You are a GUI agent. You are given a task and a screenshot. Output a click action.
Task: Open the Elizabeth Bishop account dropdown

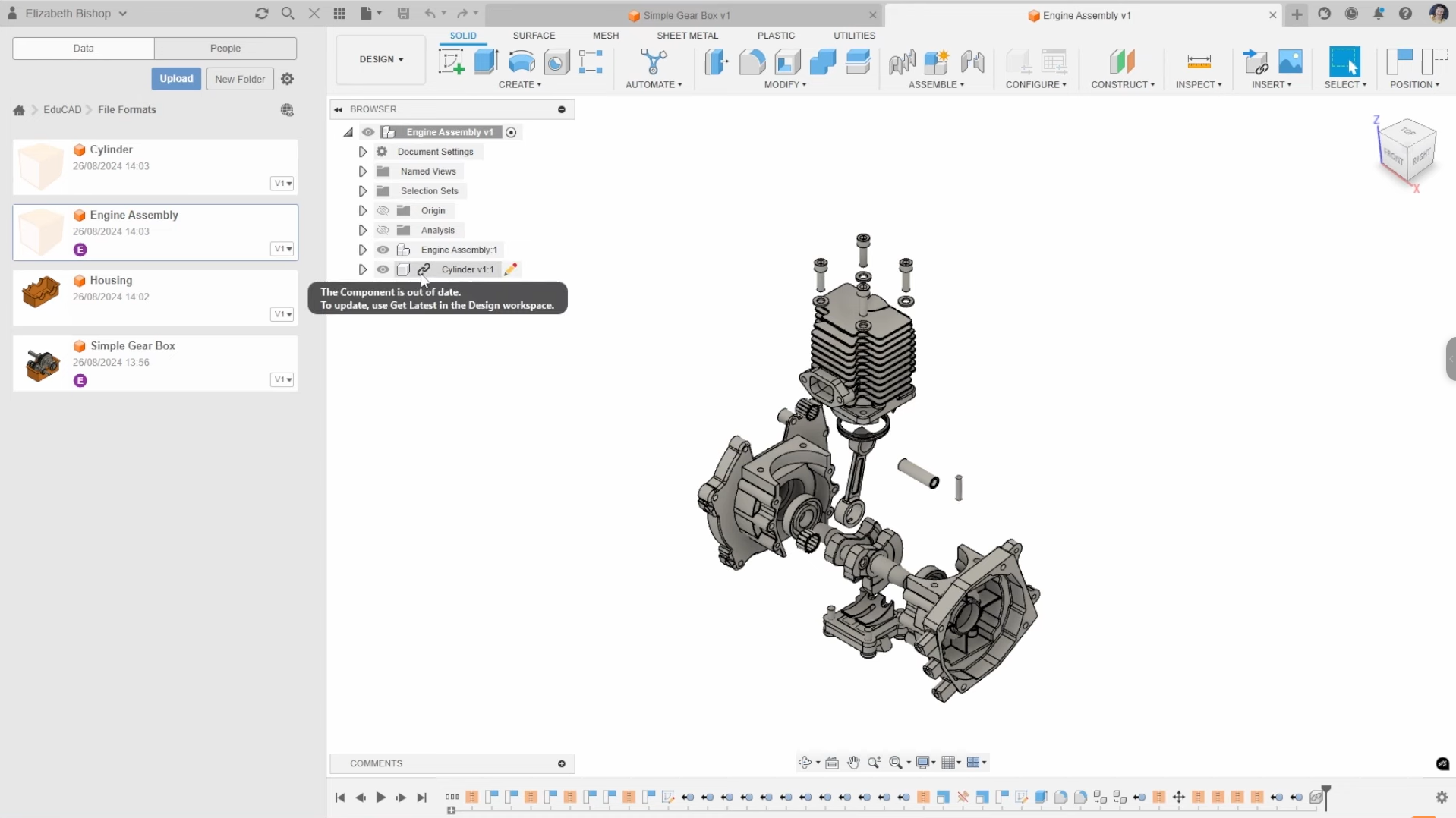click(x=76, y=14)
